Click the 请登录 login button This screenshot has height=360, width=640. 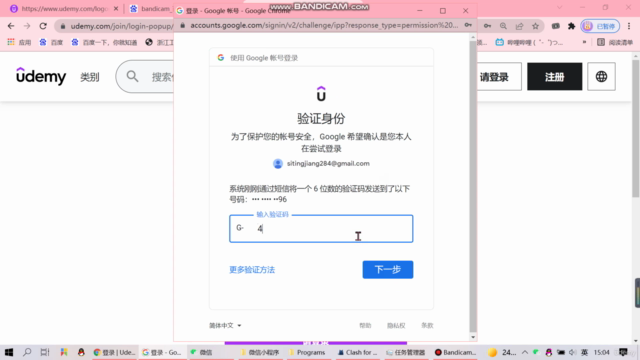coord(494,77)
